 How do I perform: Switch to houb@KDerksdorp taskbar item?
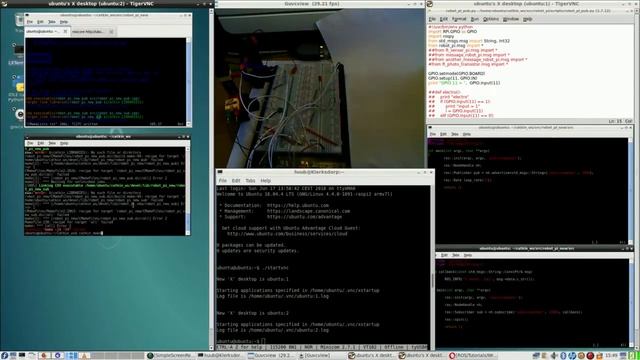220,356
